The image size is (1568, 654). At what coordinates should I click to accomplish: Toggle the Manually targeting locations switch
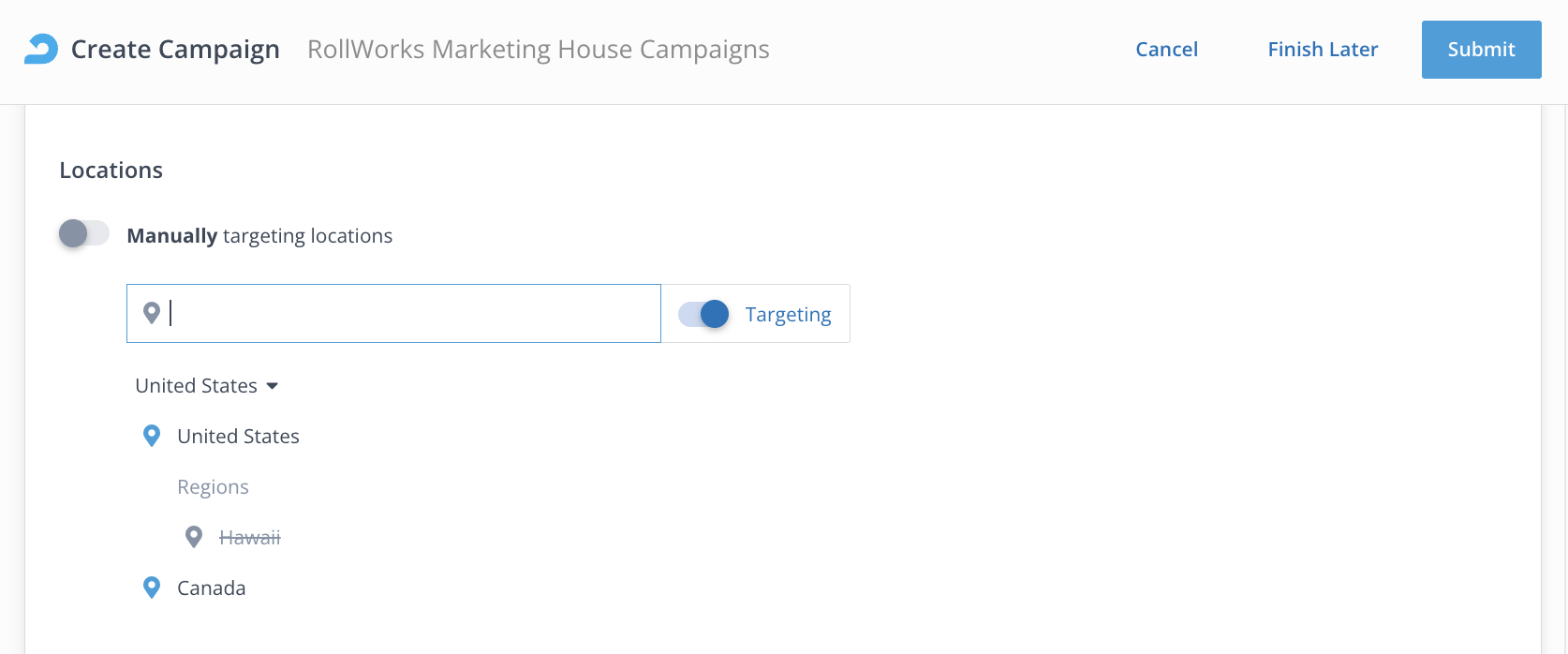point(84,234)
